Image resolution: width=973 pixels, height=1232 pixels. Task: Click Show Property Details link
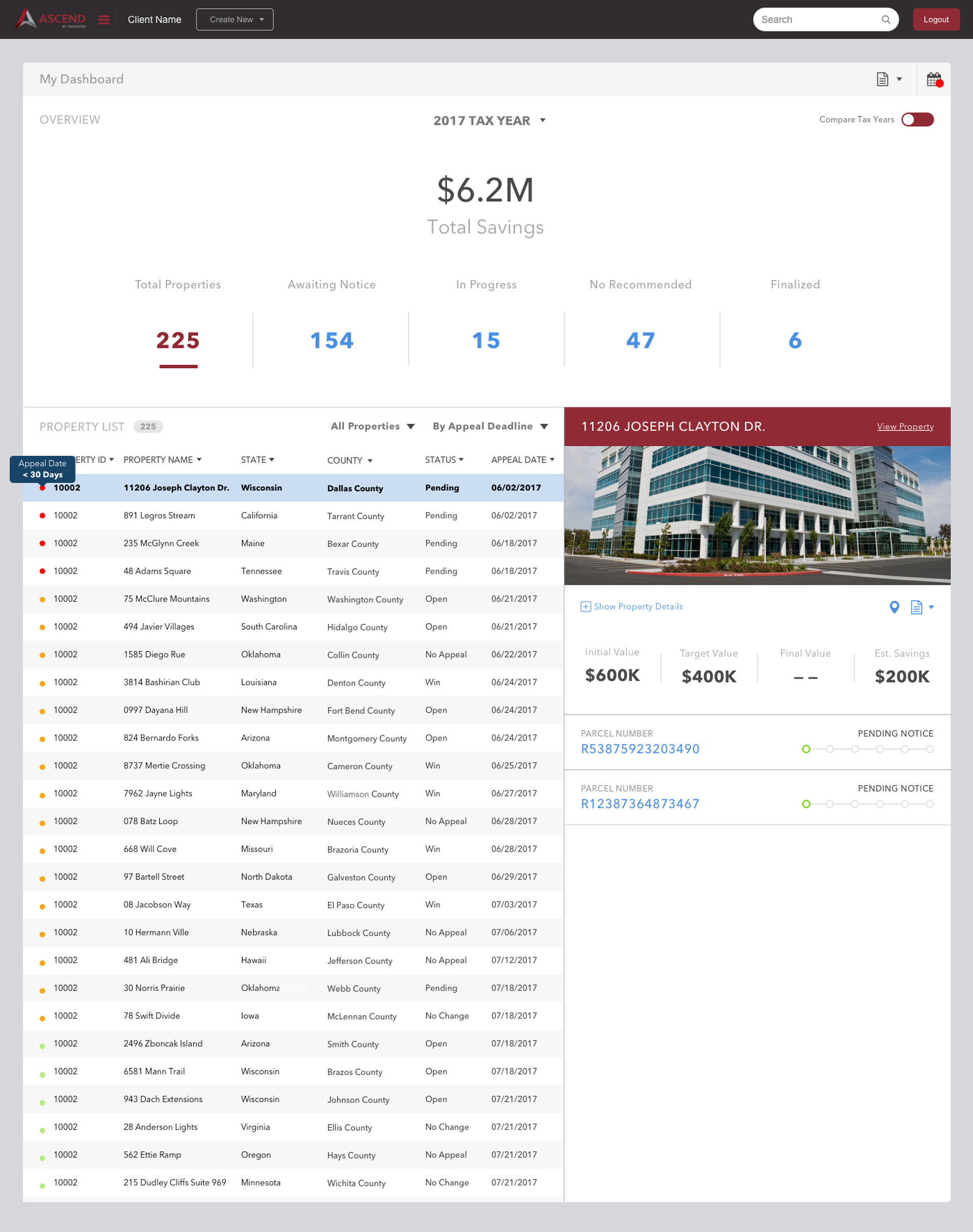638,606
